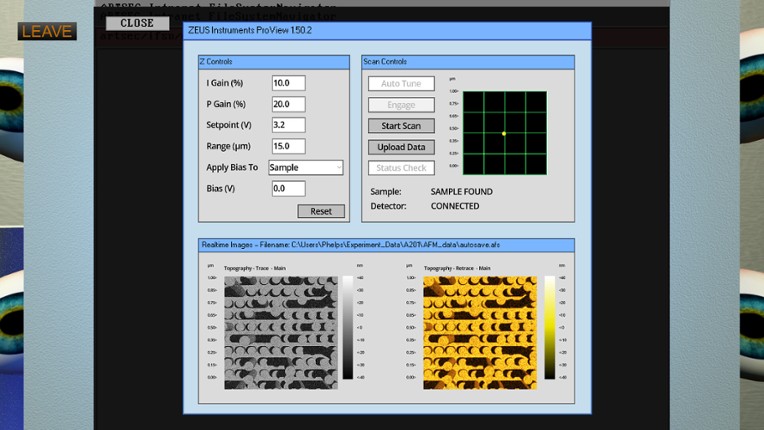Click the yellow dot in scan grid
764x430 pixels.
click(x=504, y=133)
